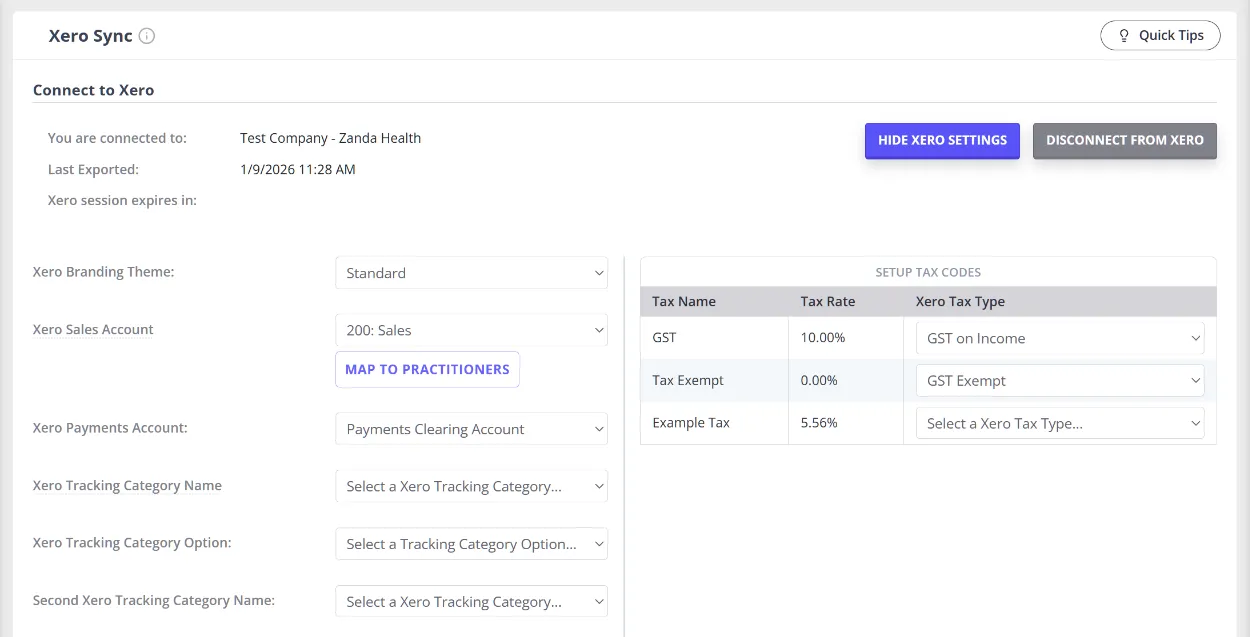Open the Xero Branding Theme dropdown

click(471, 273)
